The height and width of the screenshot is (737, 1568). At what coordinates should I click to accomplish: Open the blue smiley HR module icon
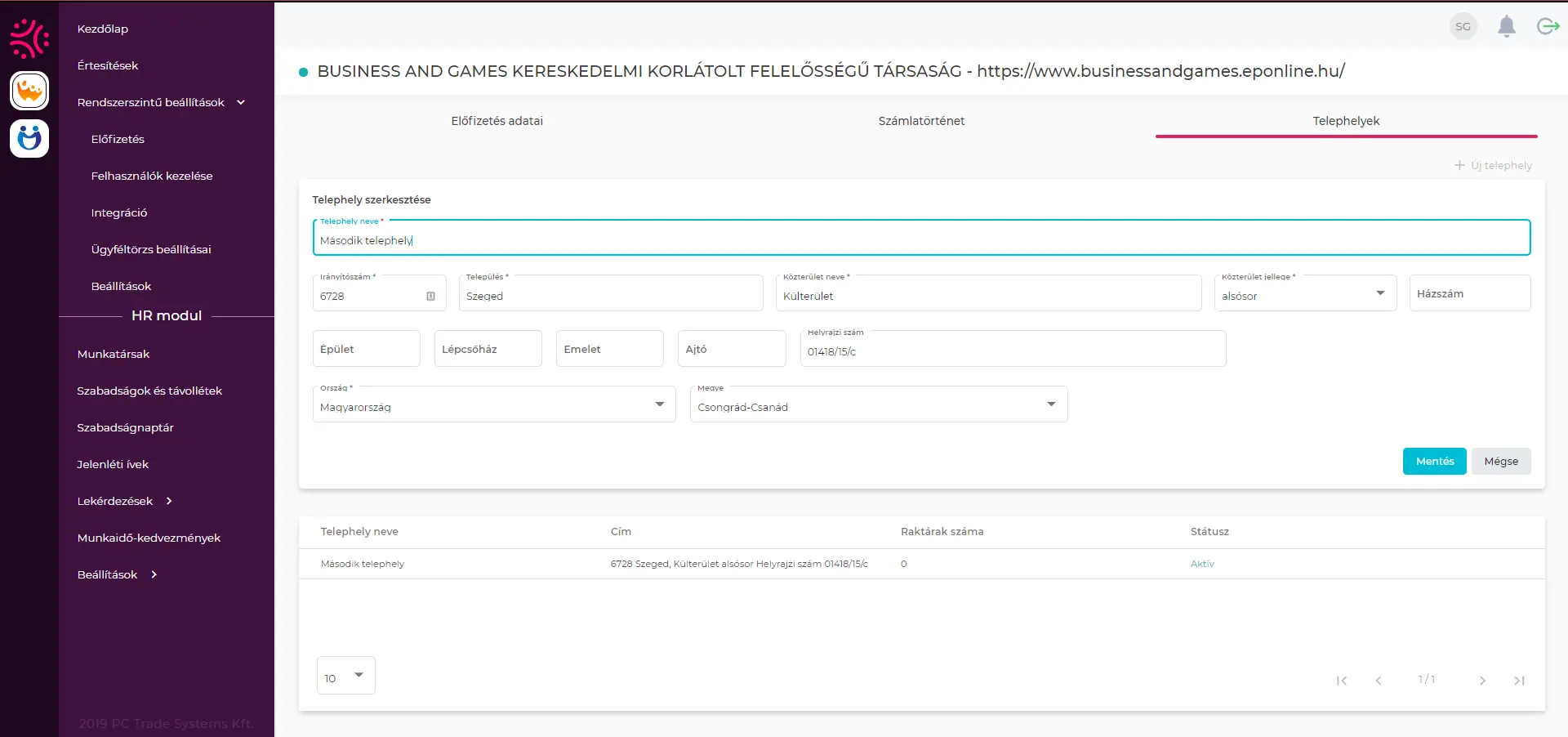click(x=29, y=138)
